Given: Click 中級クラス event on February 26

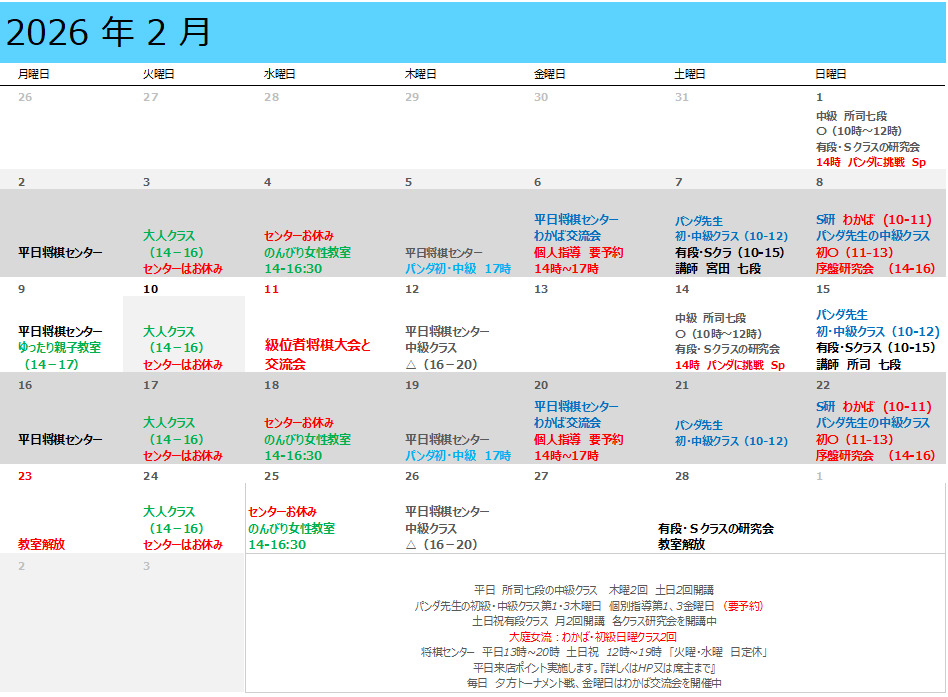Looking at the screenshot, I should pos(431,529).
